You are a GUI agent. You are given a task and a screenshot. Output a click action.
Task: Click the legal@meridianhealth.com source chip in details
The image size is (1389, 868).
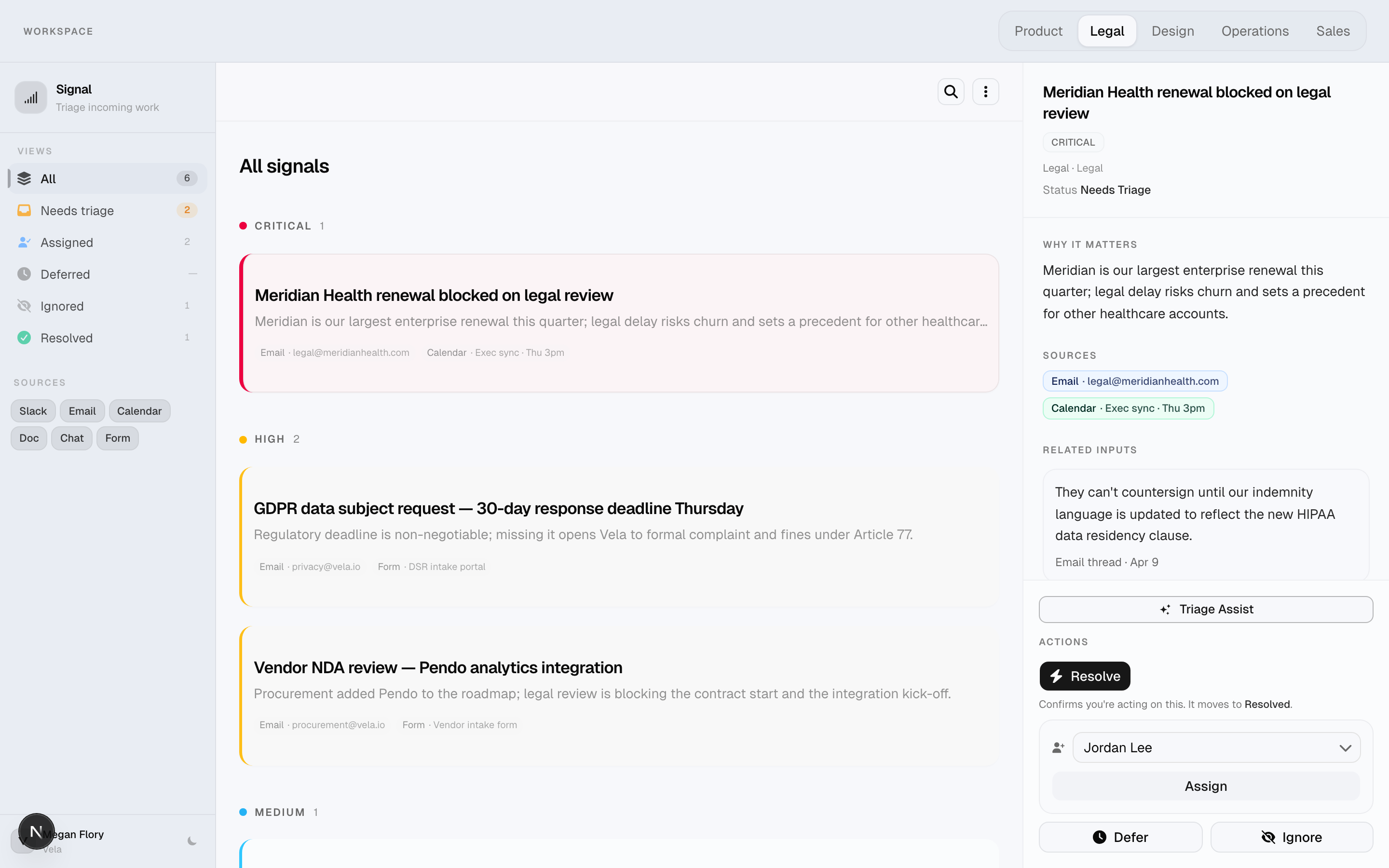click(x=1134, y=381)
